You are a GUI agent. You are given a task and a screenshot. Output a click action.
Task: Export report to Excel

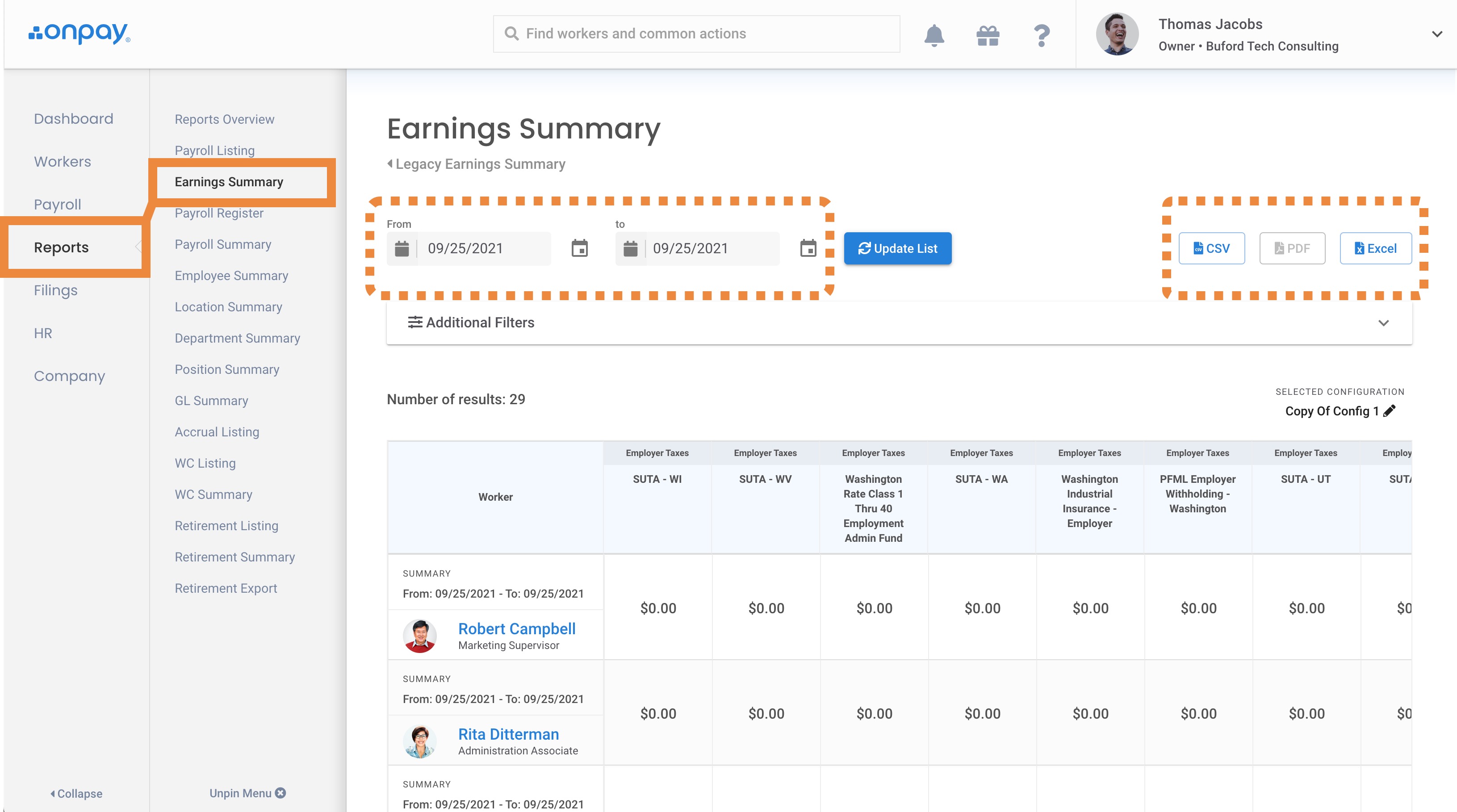[1375, 248]
